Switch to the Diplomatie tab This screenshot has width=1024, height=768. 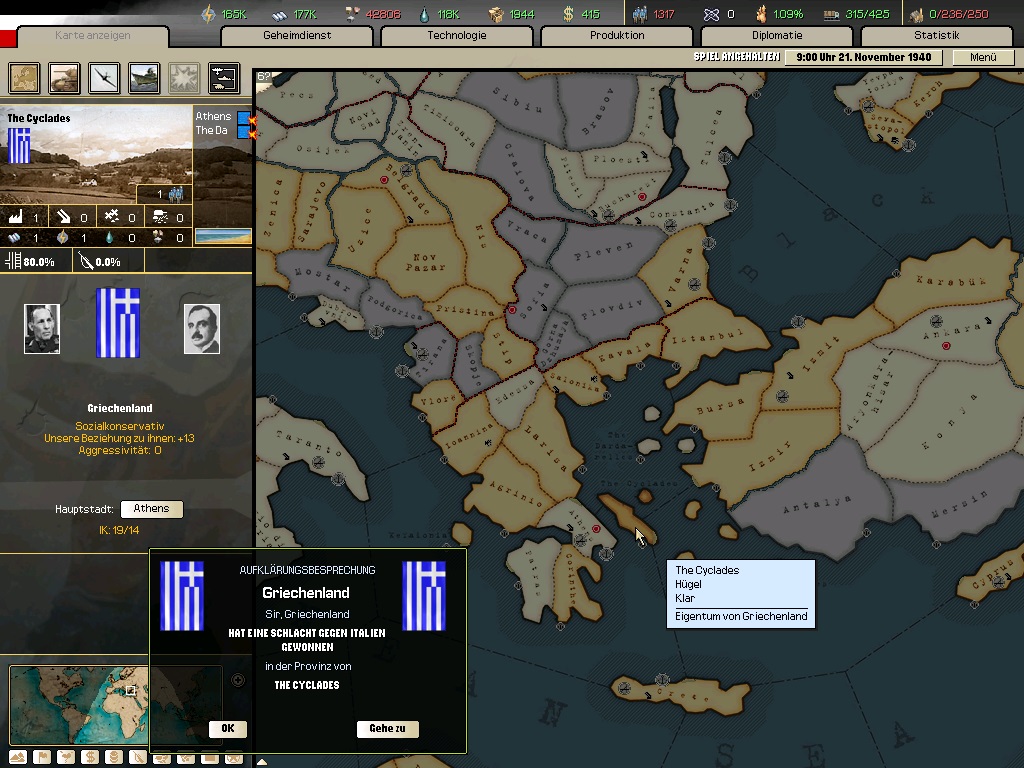[x=776, y=36]
